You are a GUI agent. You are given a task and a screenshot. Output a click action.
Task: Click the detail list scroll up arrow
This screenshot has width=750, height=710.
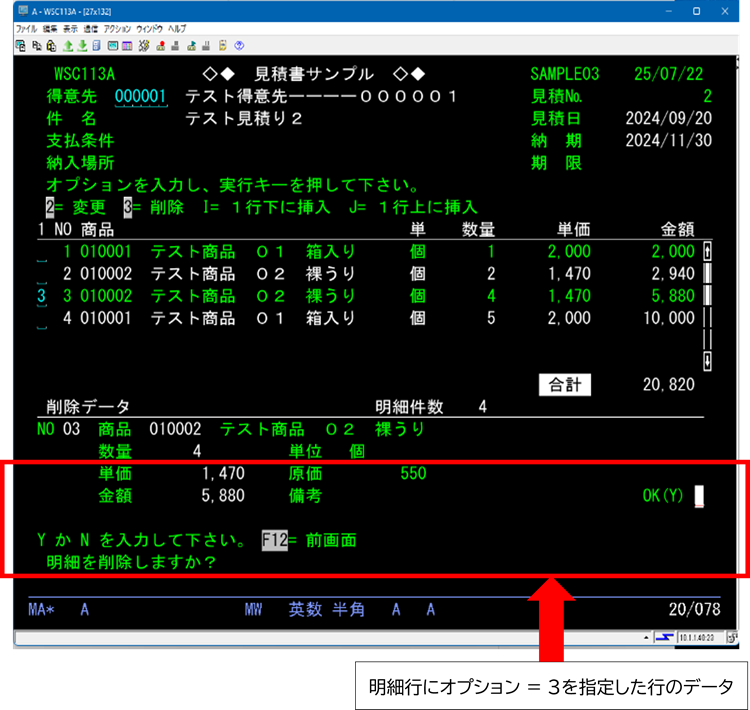[708, 253]
